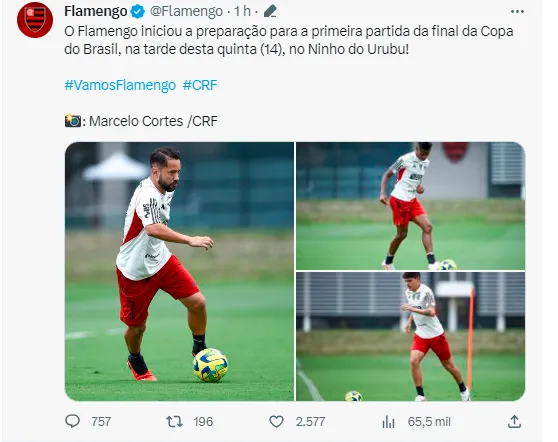Open the @Flamengo handle link
Screen dimensions: 558x442
(x=186, y=11)
